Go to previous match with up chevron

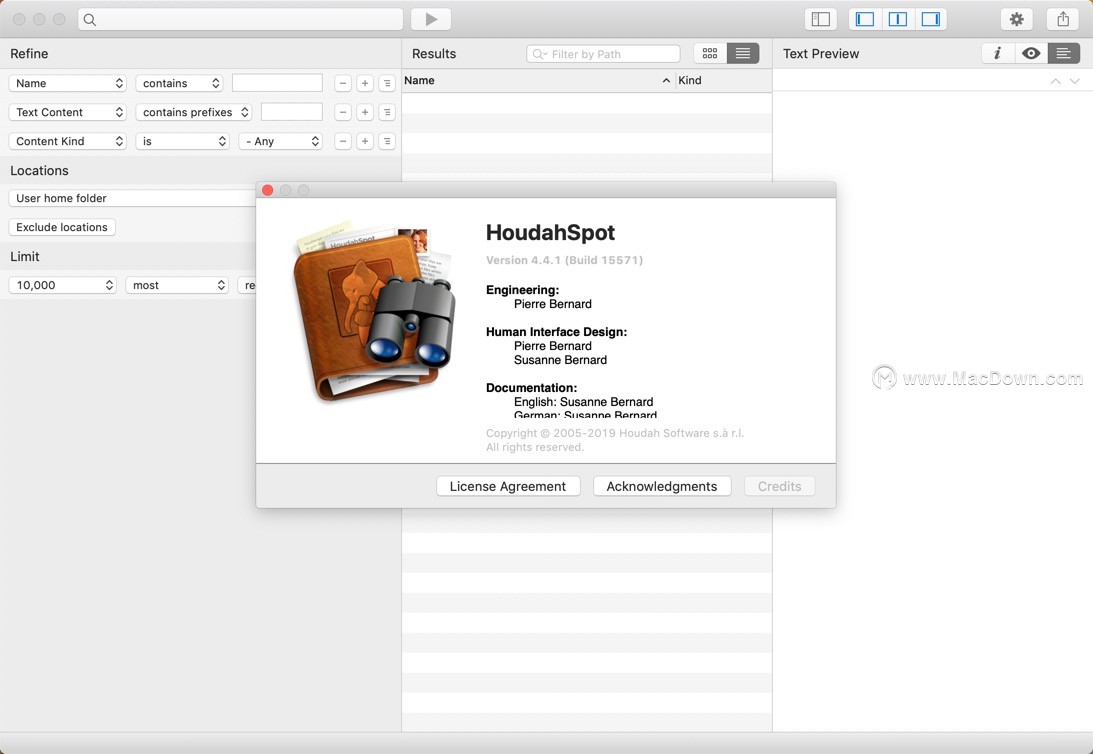click(1055, 82)
